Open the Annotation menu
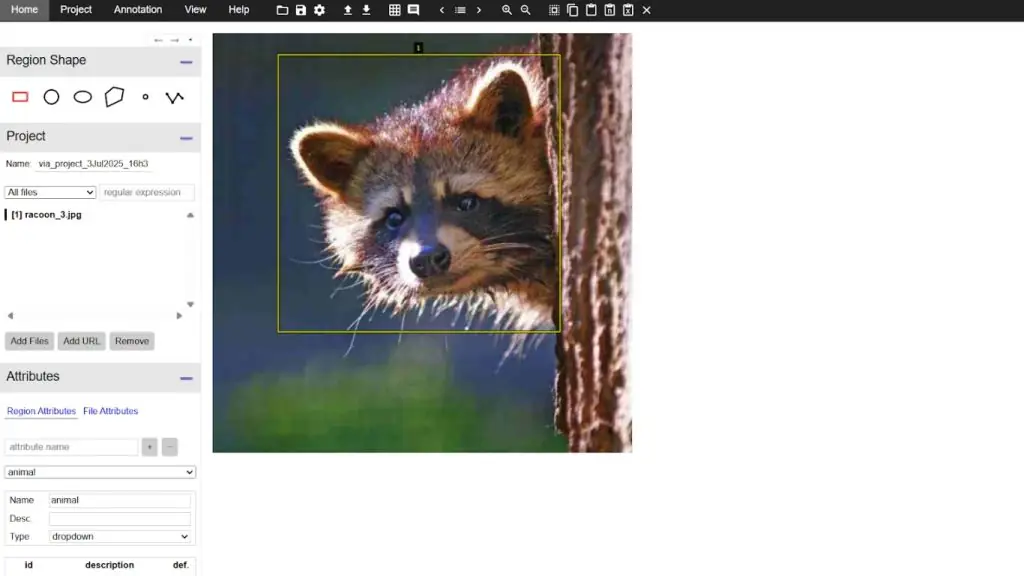 [138, 10]
